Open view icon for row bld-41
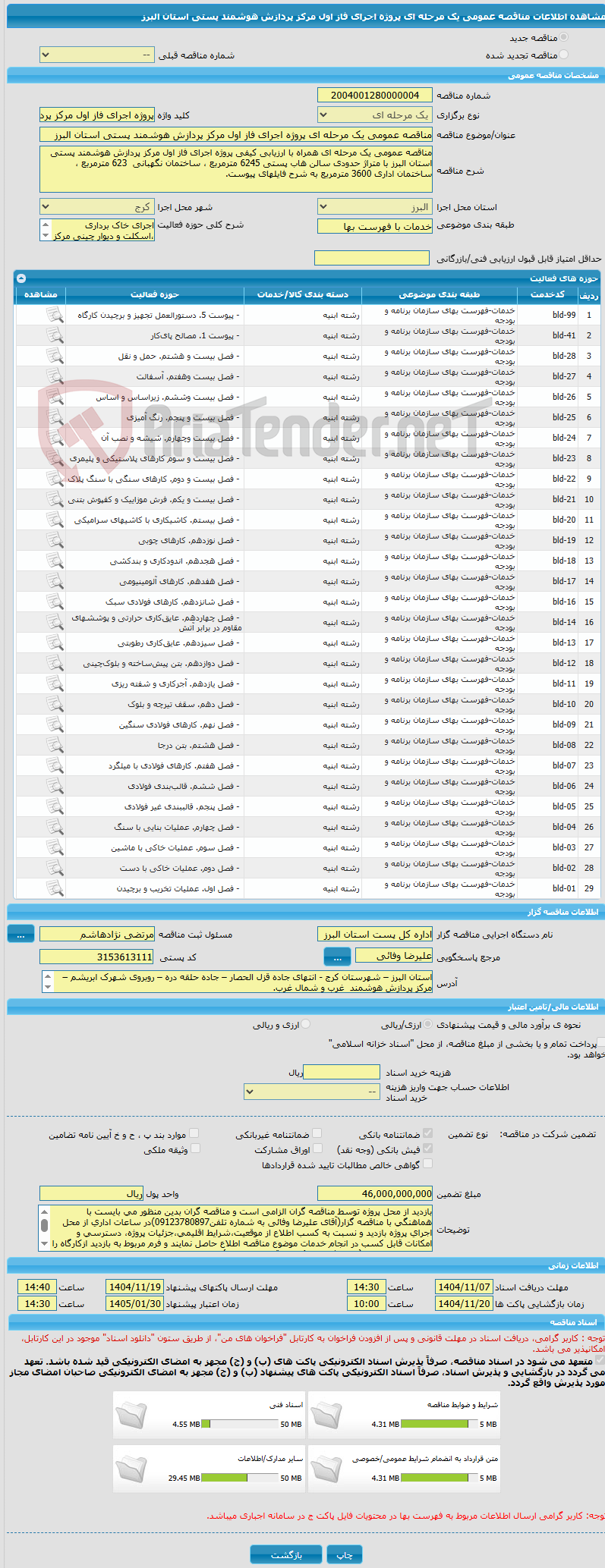The height and width of the screenshot is (1568, 605). 55,335
